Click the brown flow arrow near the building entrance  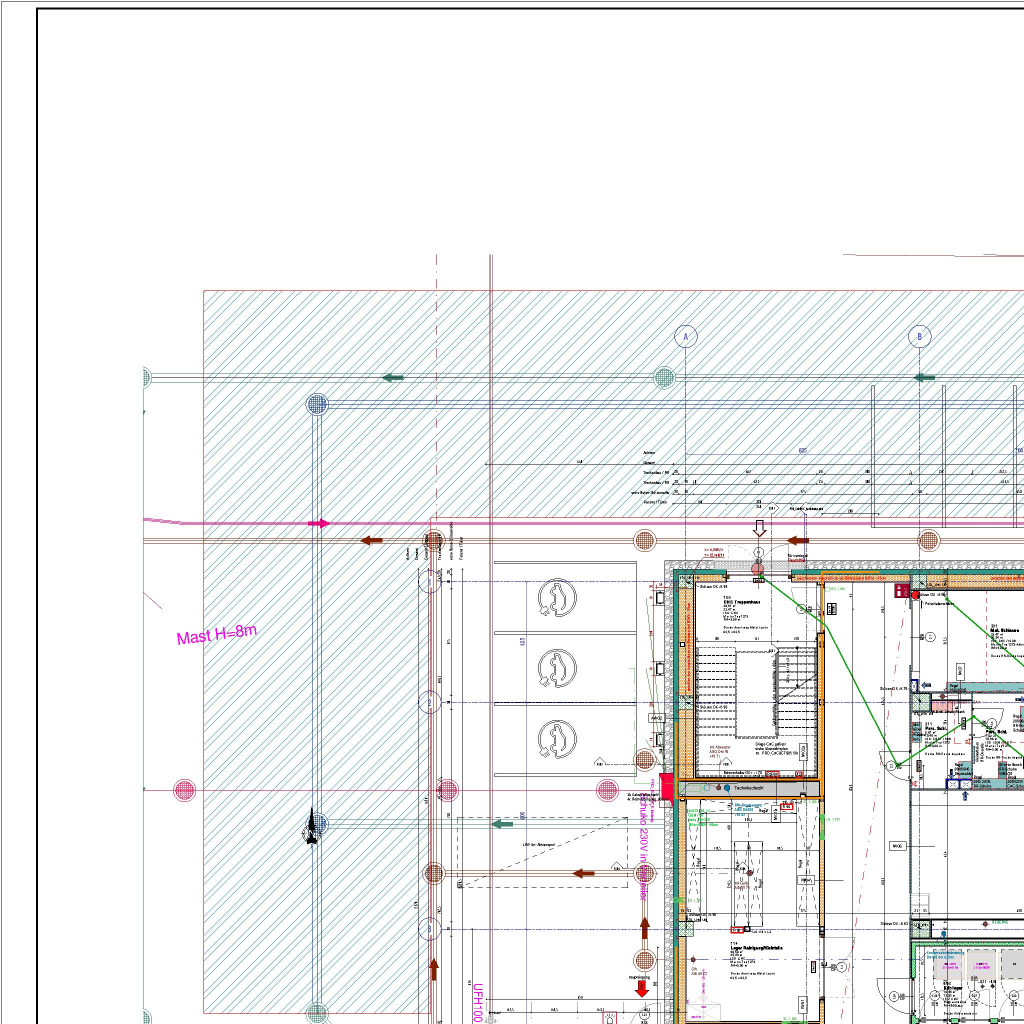tap(797, 541)
